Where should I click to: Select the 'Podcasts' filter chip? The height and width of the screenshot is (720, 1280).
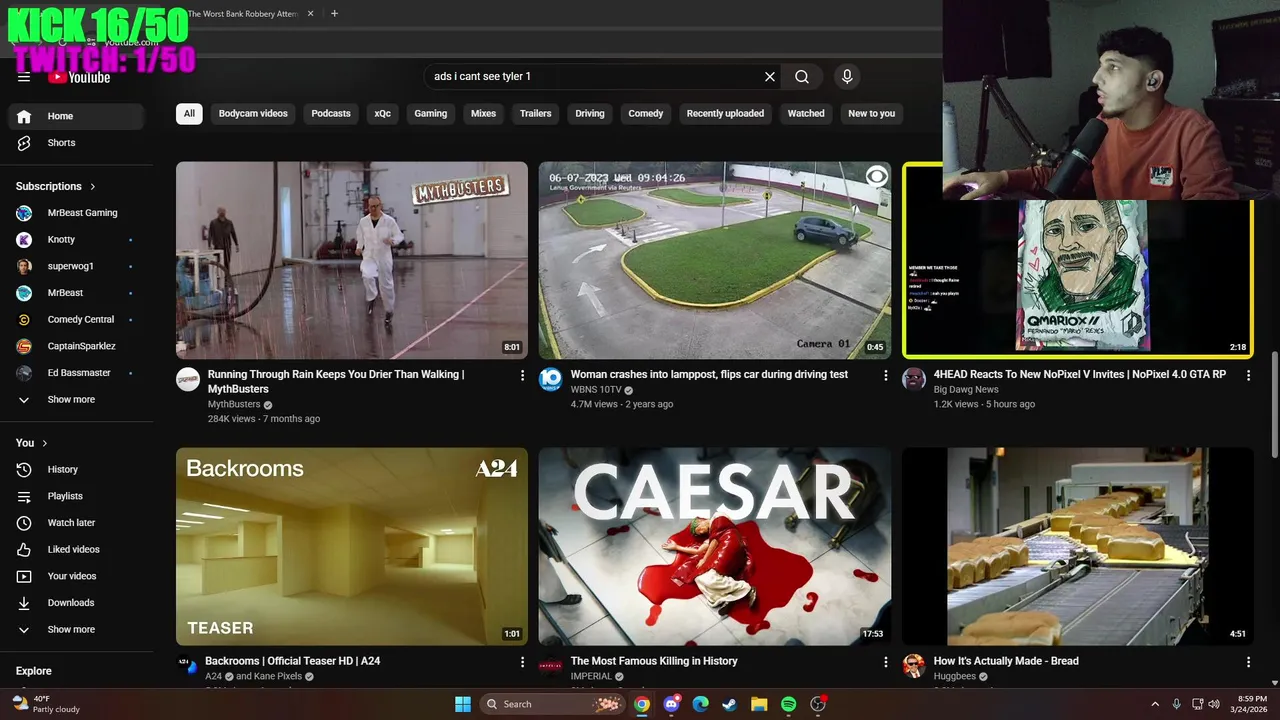(x=331, y=113)
